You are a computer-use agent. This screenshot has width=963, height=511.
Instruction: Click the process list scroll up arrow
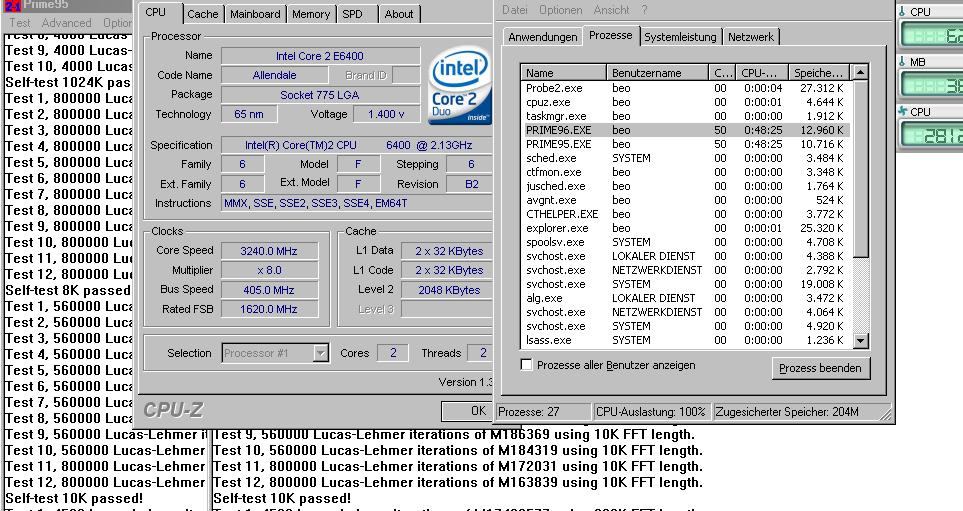tap(860, 72)
